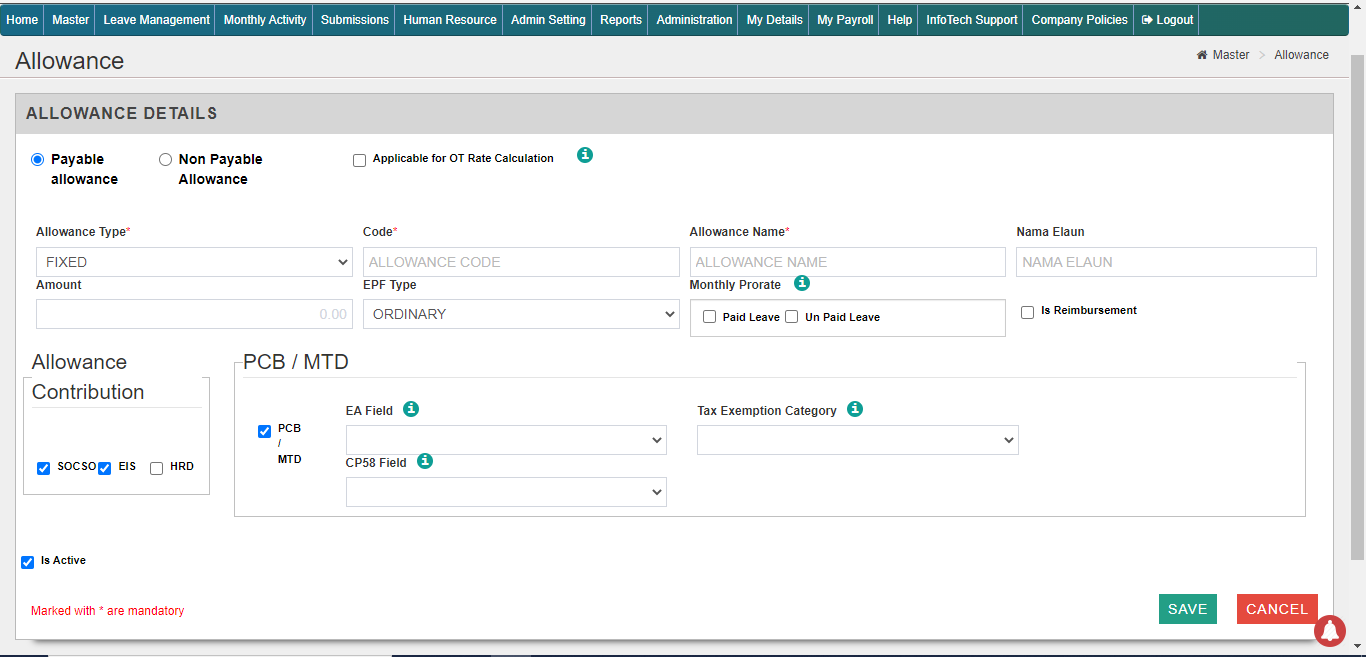Click info icon next to EA Field
The height and width of the screenshot is (657, 1366).
point(411,409)
